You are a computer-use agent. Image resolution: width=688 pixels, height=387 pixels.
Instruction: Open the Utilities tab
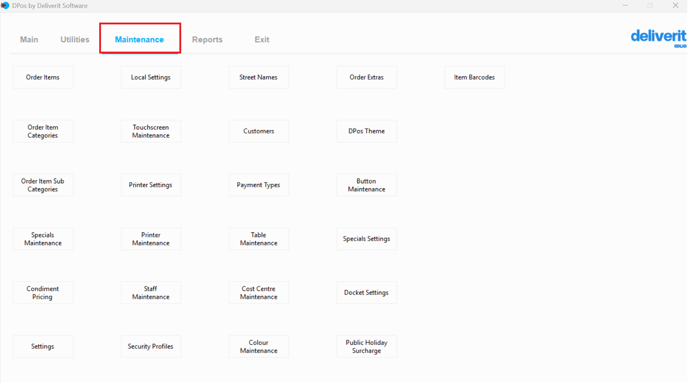point(75,39)
